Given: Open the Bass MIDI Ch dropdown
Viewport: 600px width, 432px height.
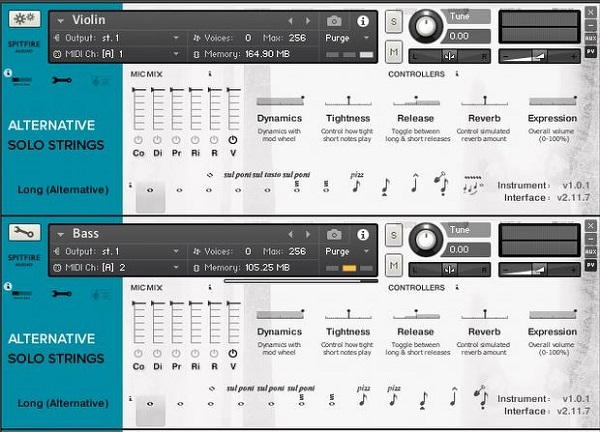Looking at the screenshot, I should tap(117, 267).
